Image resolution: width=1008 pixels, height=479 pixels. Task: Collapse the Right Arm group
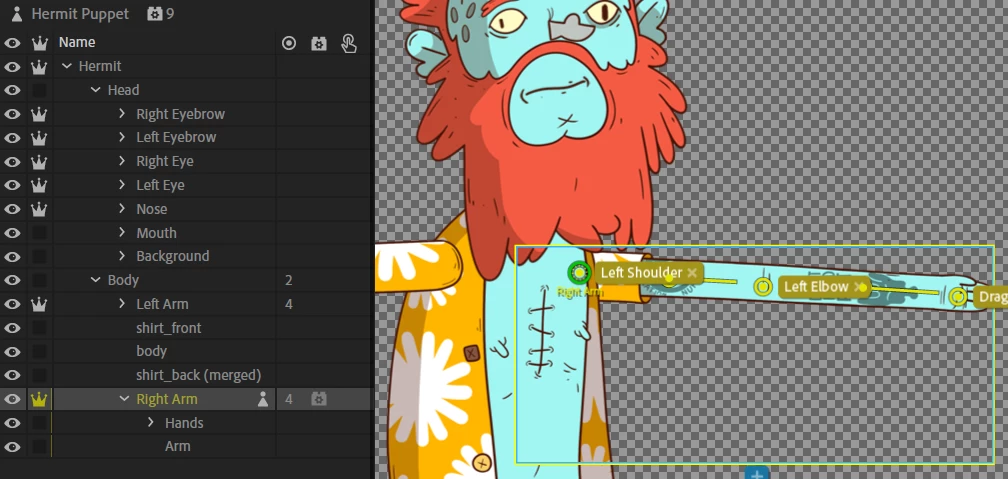point(124,399)
